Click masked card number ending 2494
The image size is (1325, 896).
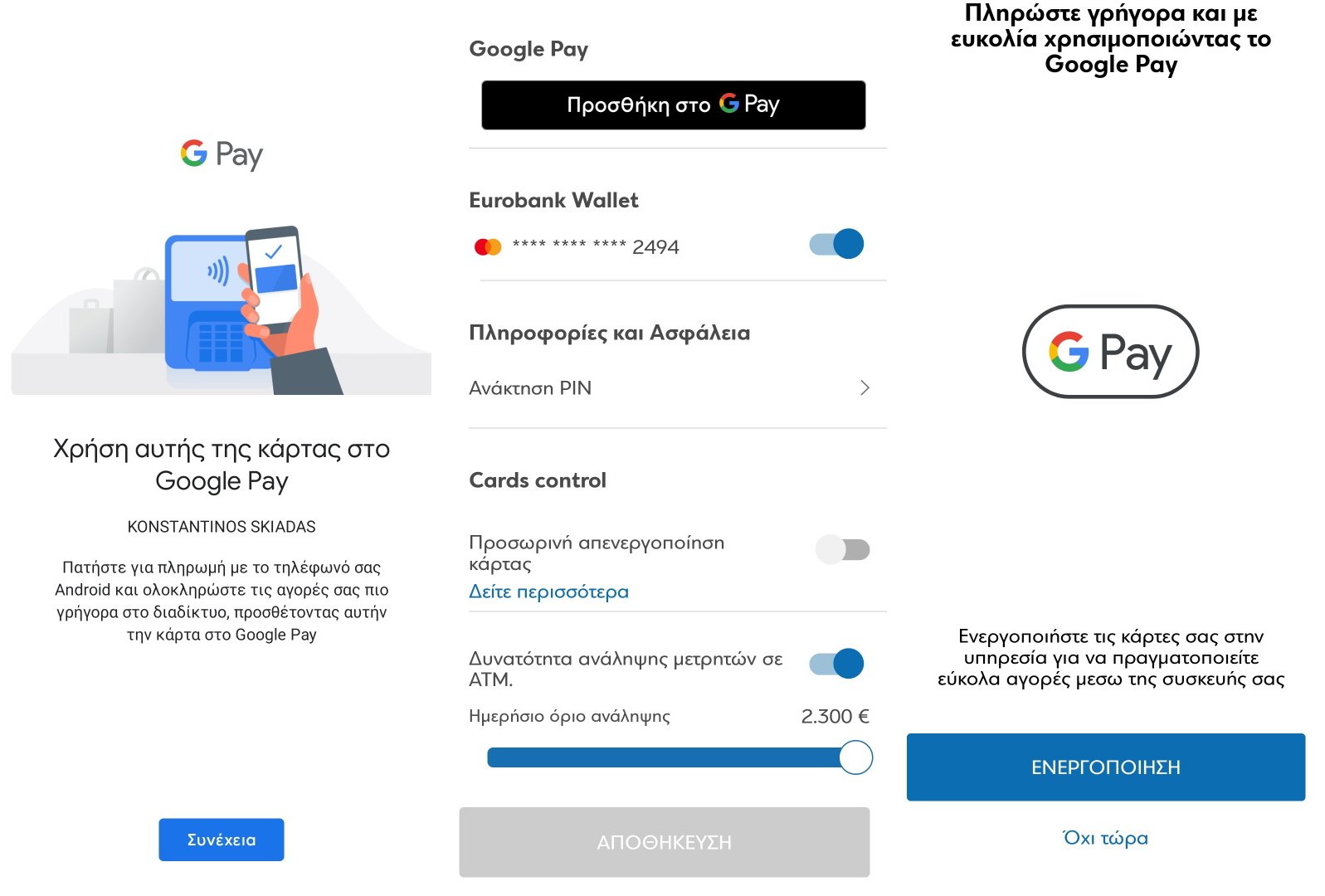click(596, 246)
